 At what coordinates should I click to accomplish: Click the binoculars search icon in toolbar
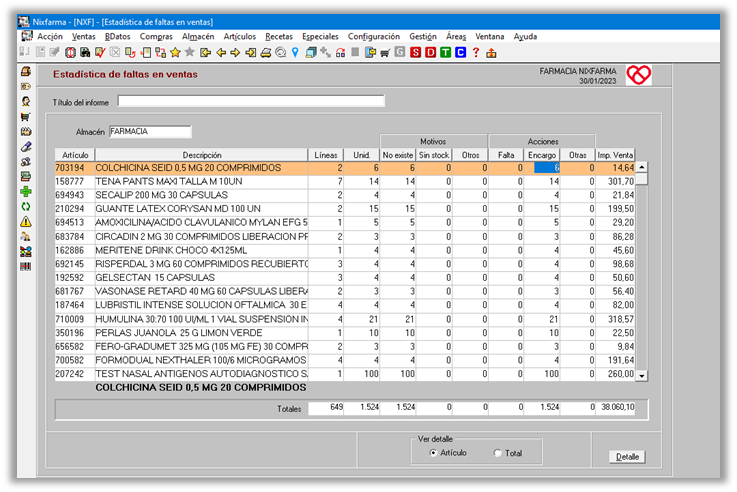pos(85,53)
